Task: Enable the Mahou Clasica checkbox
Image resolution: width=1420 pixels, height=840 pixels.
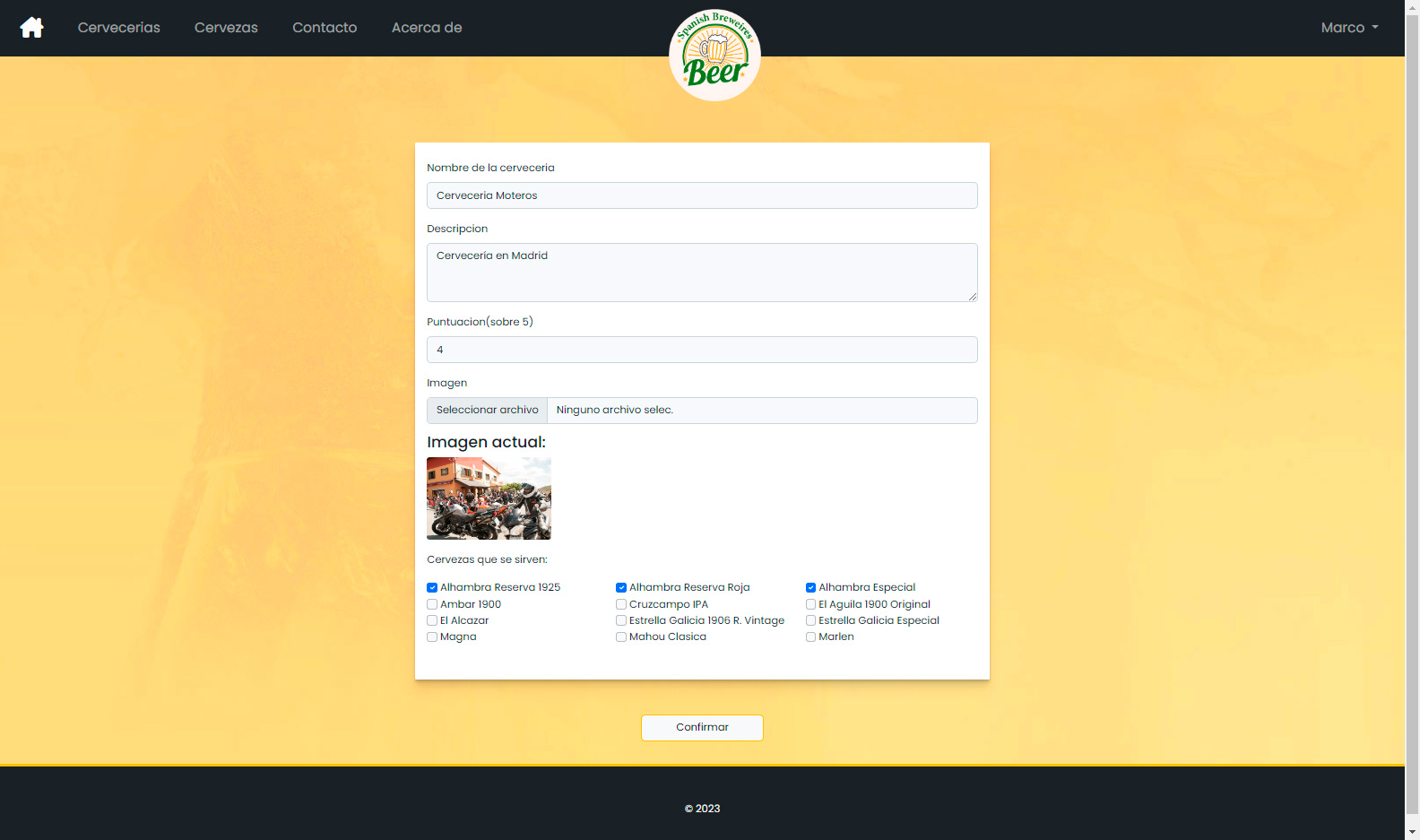Action: point(621,637)
